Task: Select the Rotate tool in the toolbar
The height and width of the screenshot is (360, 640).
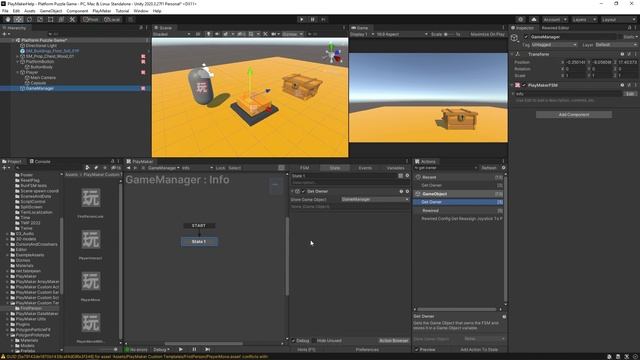Action: [x=29, y=19]
